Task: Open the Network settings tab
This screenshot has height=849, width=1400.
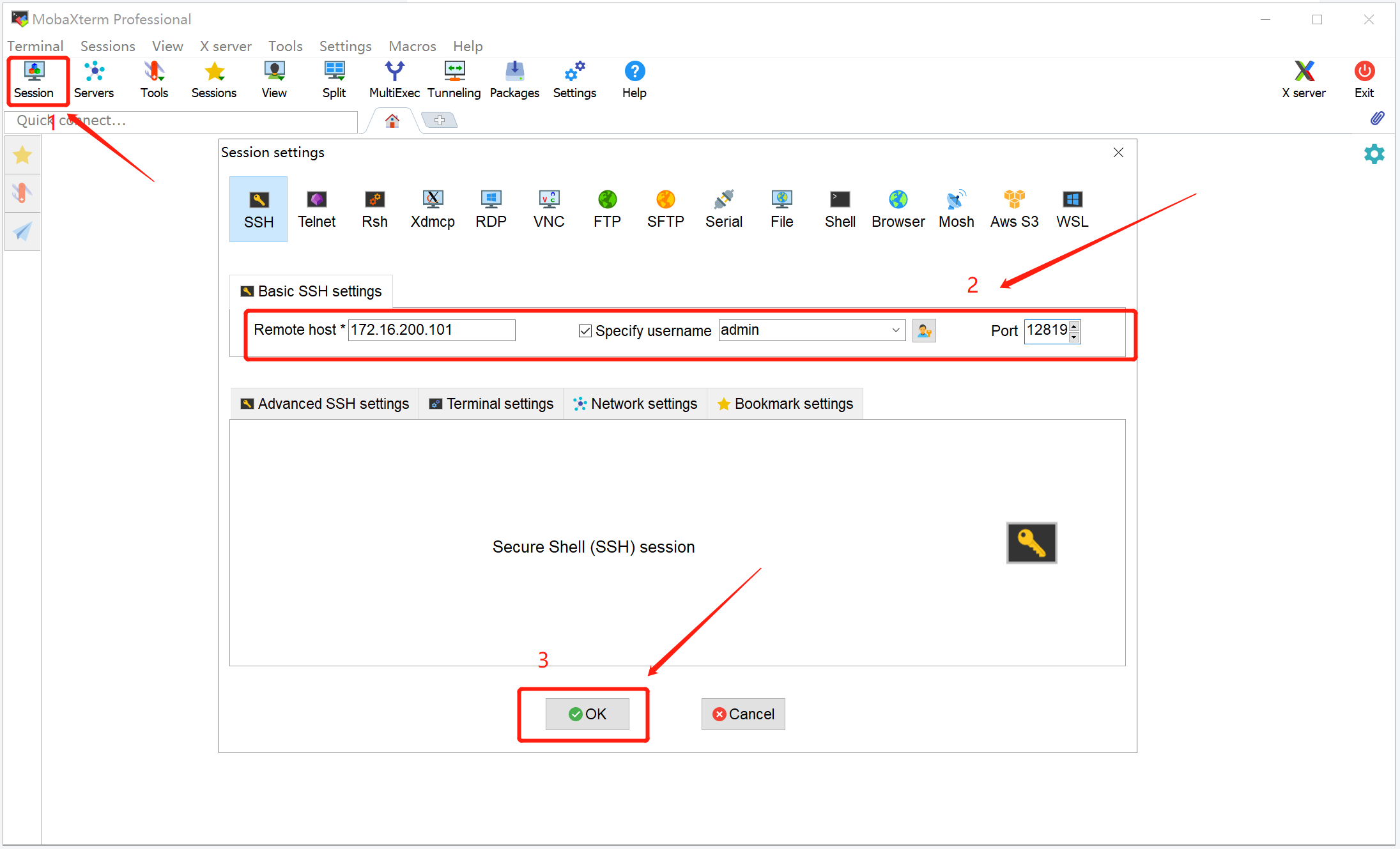Action: click(635, 404)
